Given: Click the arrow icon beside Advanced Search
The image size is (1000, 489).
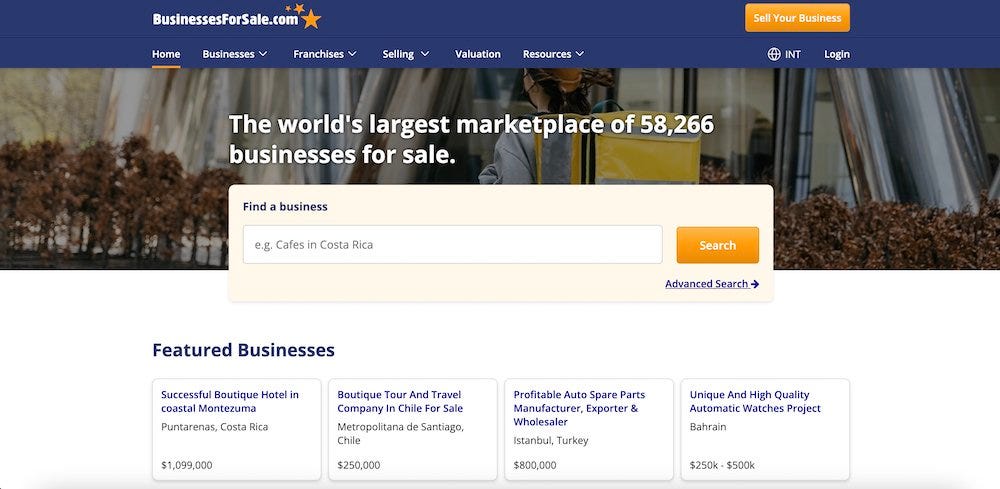Looking at the screenshot, I should pos(755,284).
